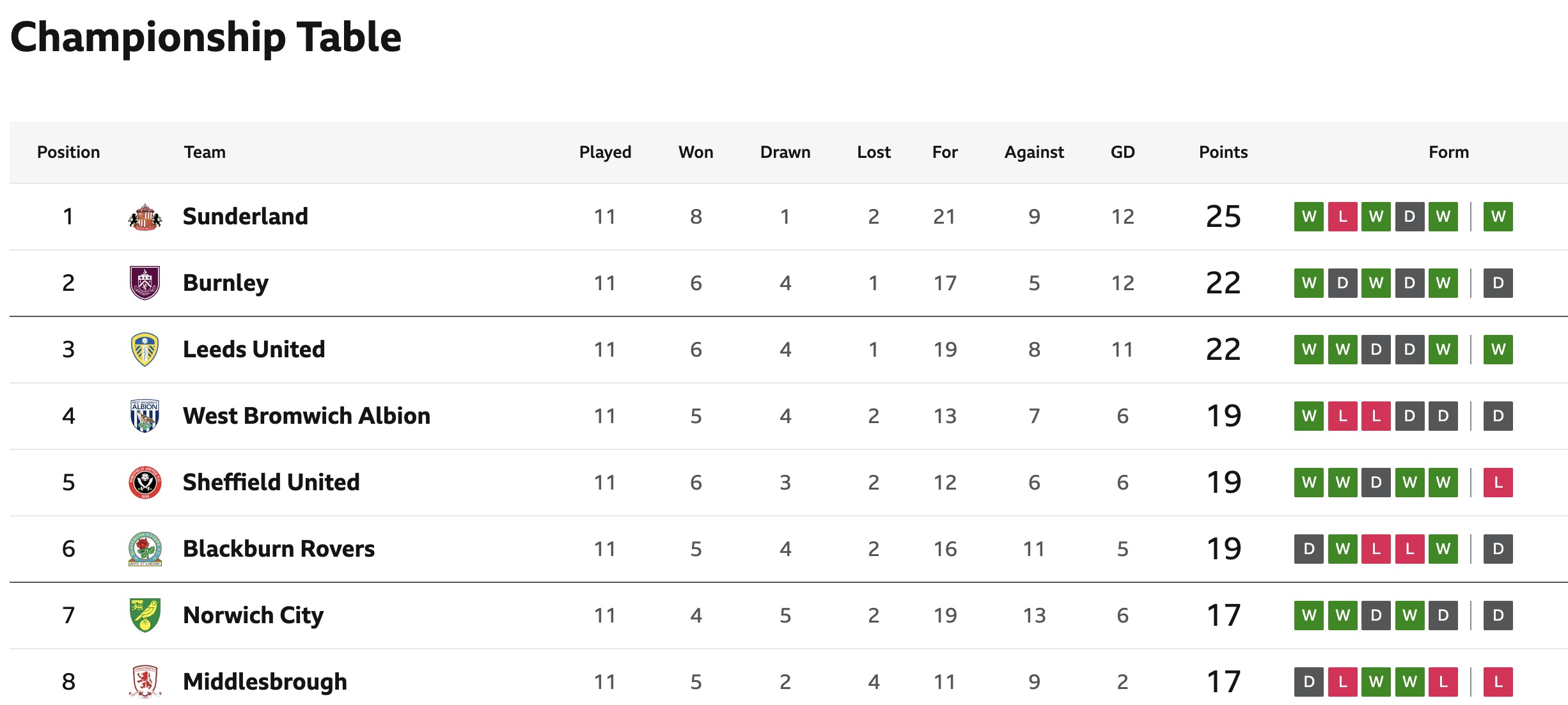This screenshot has height=705, width=1568.
Task: Click the Blackburn Rovers club crest
Action: pos(145,549)
